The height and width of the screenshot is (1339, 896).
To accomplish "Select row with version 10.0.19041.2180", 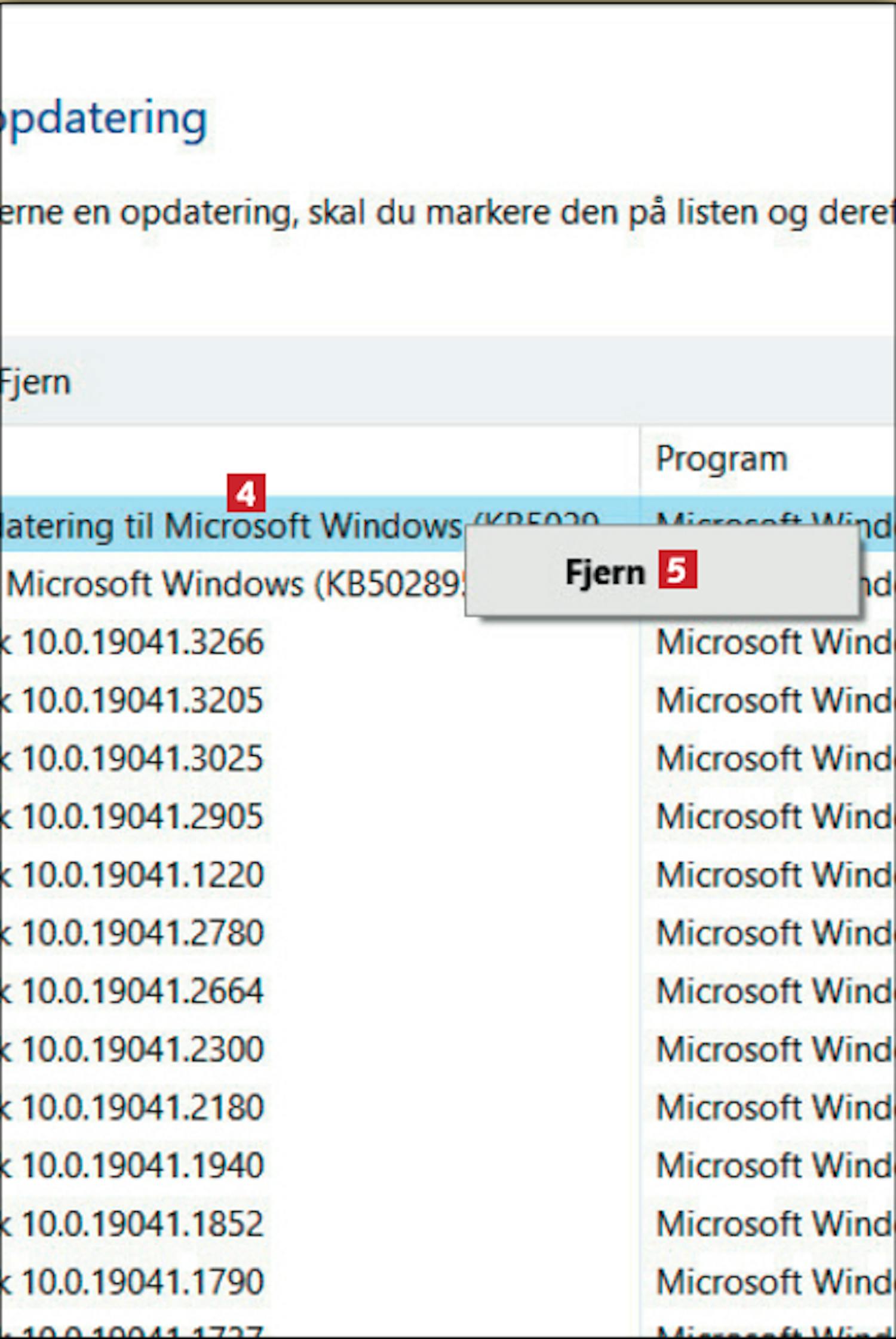I will click(448, 1107).
